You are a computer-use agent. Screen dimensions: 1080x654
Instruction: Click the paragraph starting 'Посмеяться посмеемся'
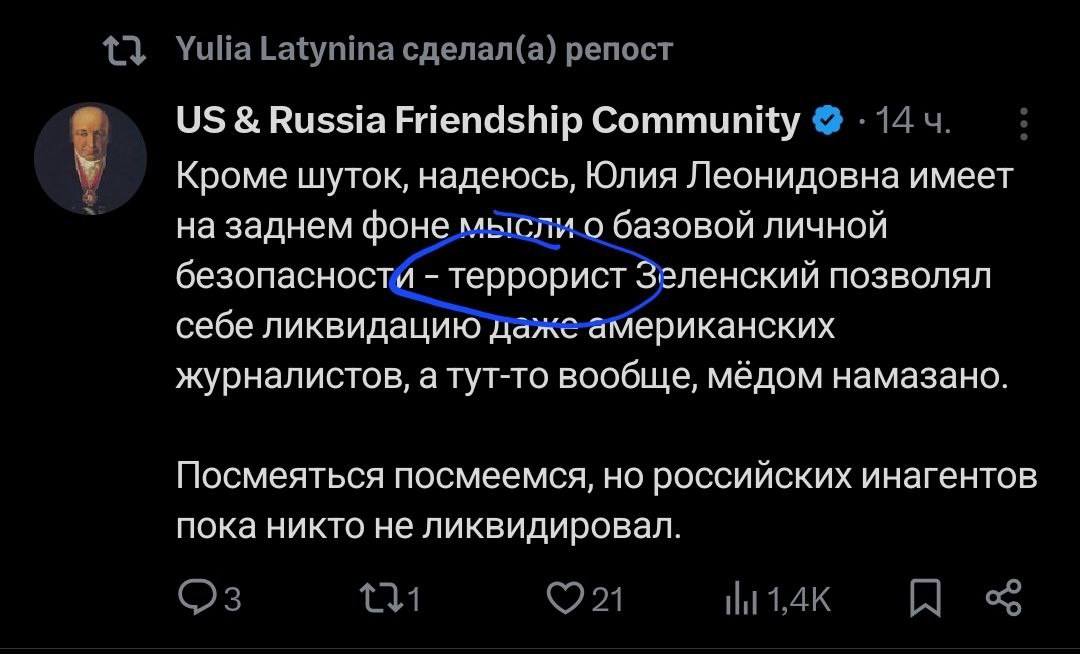(x=606, y=501)
